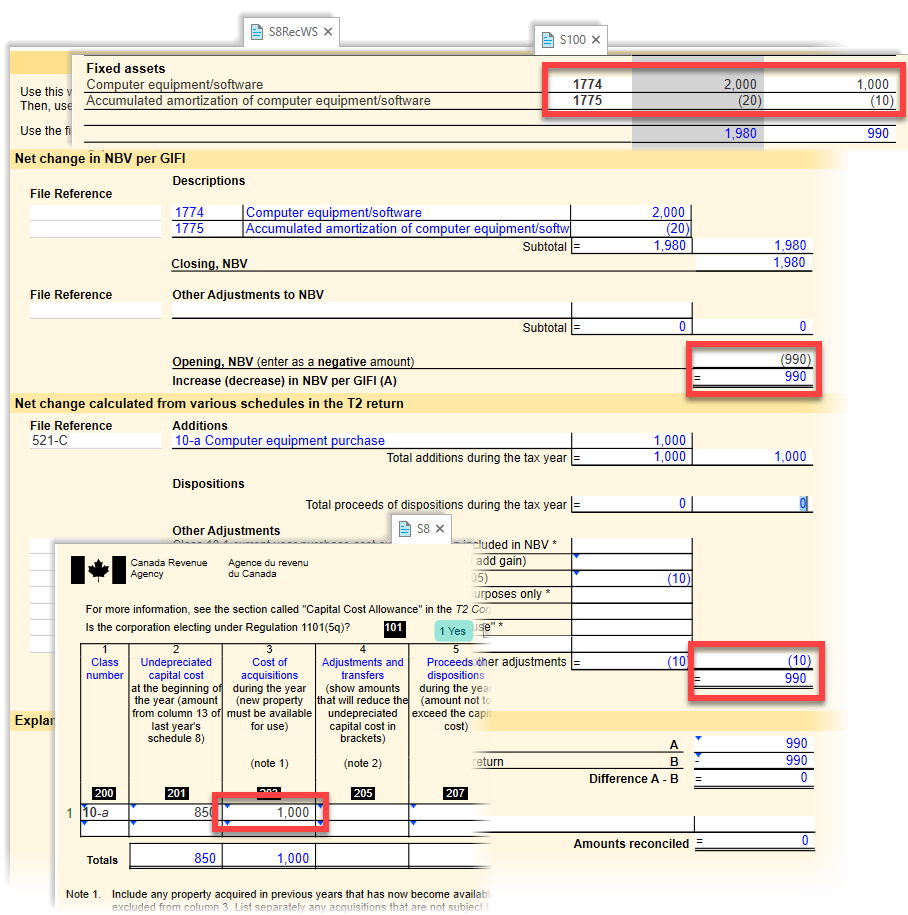Viewport: 908px width, 915px height.
Task: Open the 1775 GIFI code link
Action: click(189, 228)
